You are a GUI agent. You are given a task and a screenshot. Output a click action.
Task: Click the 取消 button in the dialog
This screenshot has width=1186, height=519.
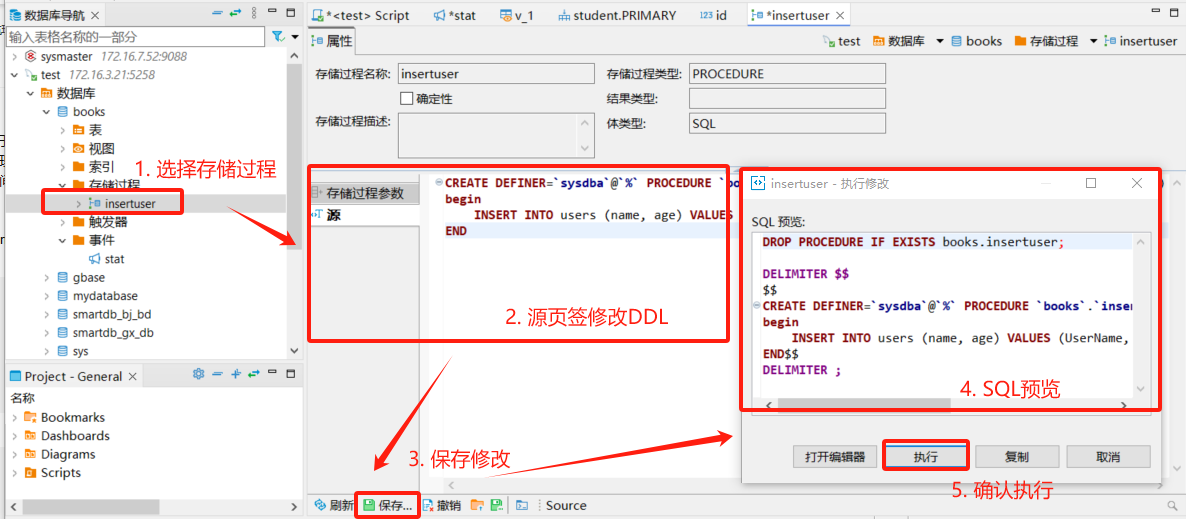point(1107,456)
